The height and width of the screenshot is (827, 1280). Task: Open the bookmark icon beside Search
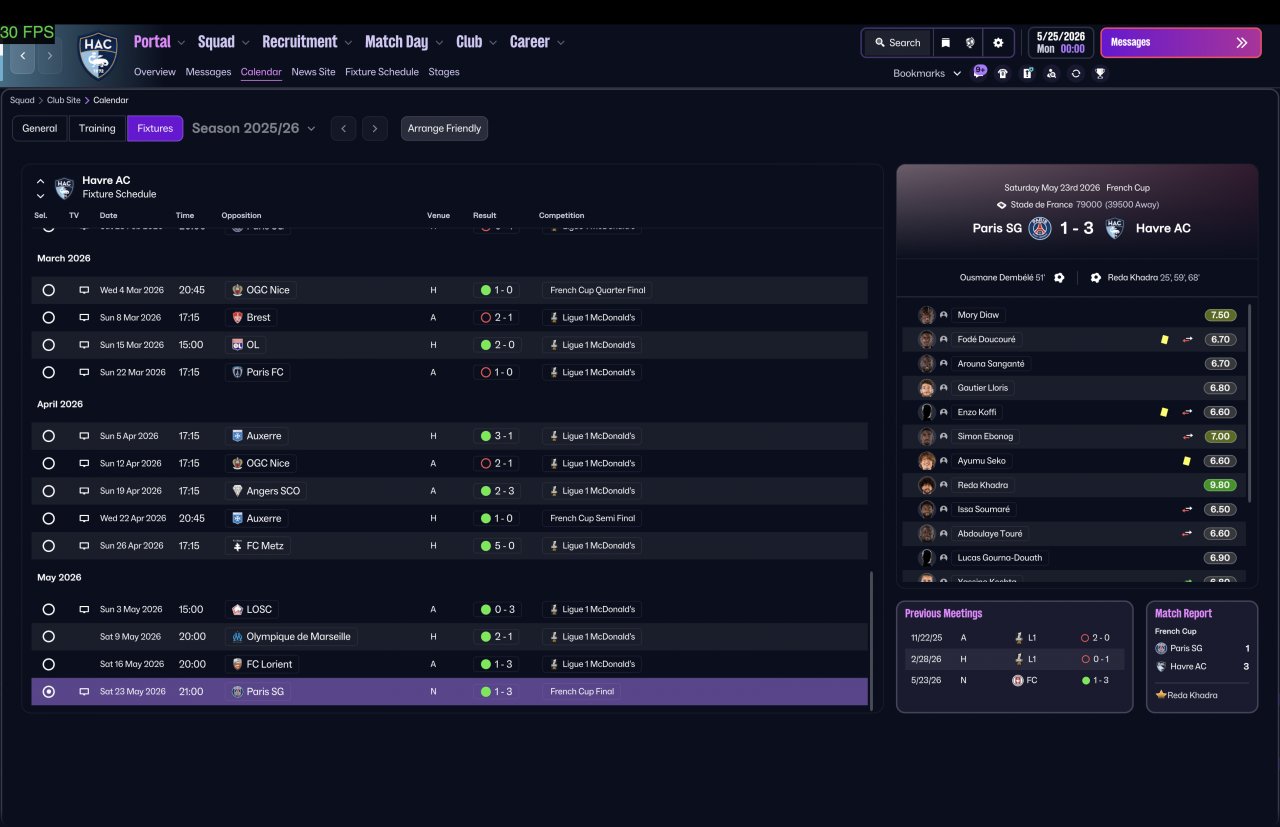tap(945, 43)
